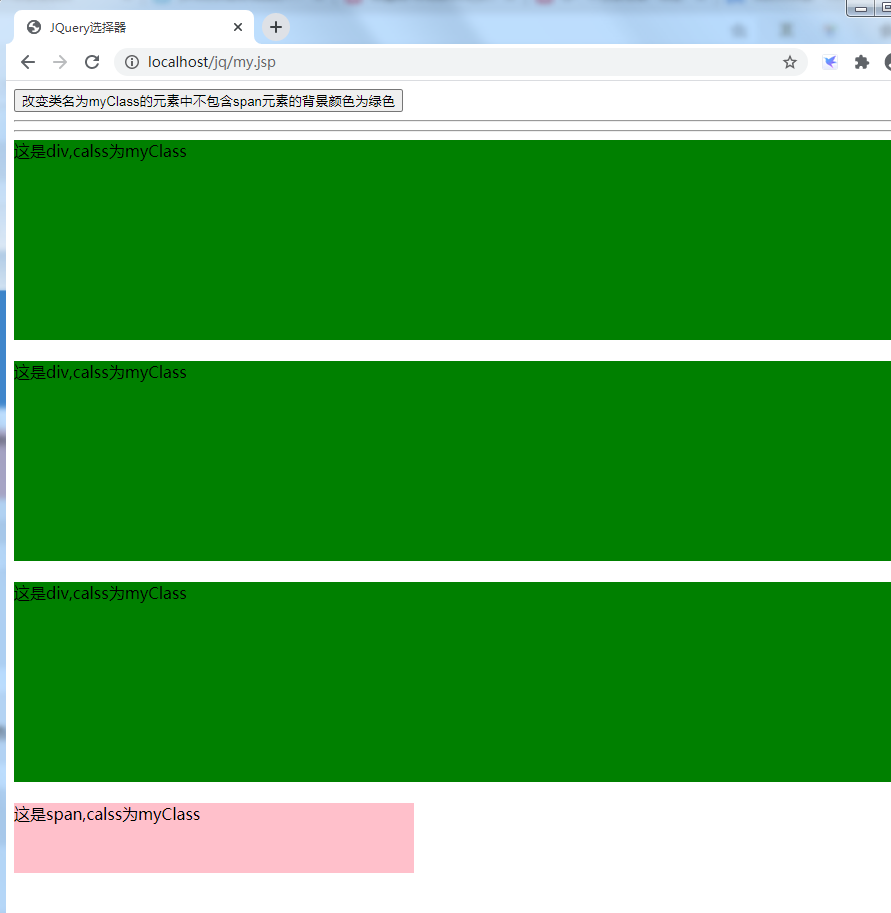Screen dimensions: 891x913
Task: Bookmark this page with the star icon
Action: tap(789, 62)
